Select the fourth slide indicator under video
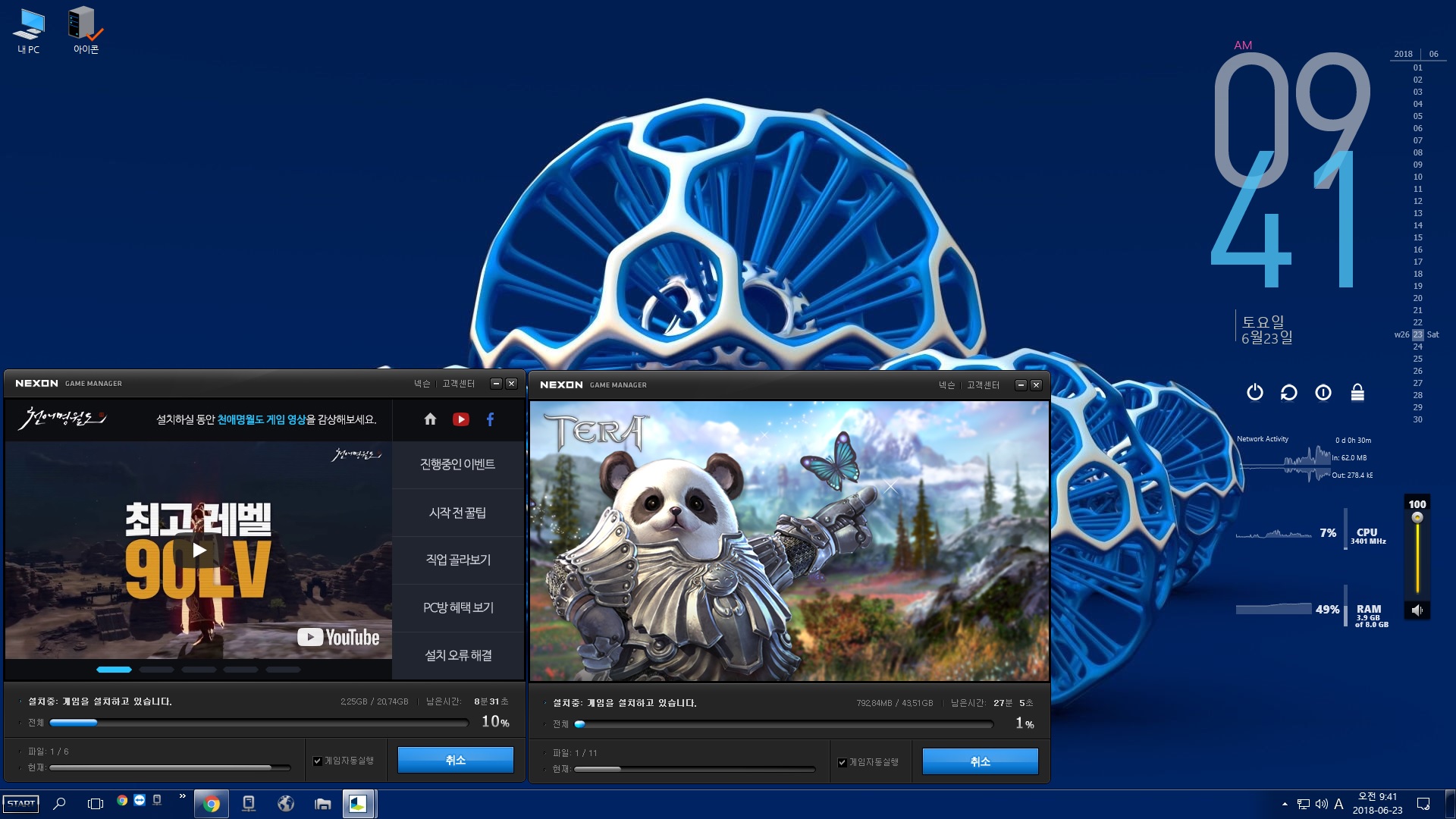This screenshot has height=819, width=1456. point(241,670)
